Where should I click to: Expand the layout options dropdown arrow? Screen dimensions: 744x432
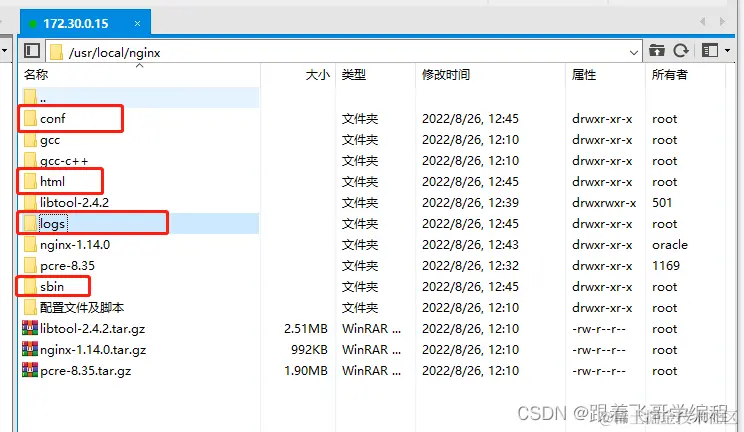click(727, 50)
